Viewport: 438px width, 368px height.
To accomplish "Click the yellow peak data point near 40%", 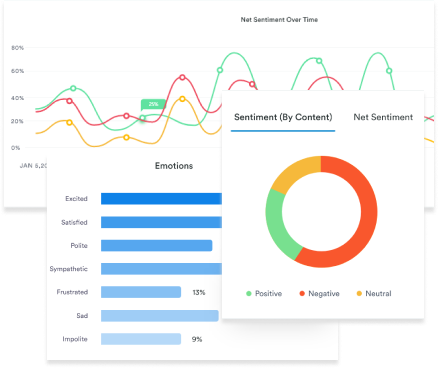I will pyautogui.click(x=182, y=99).
